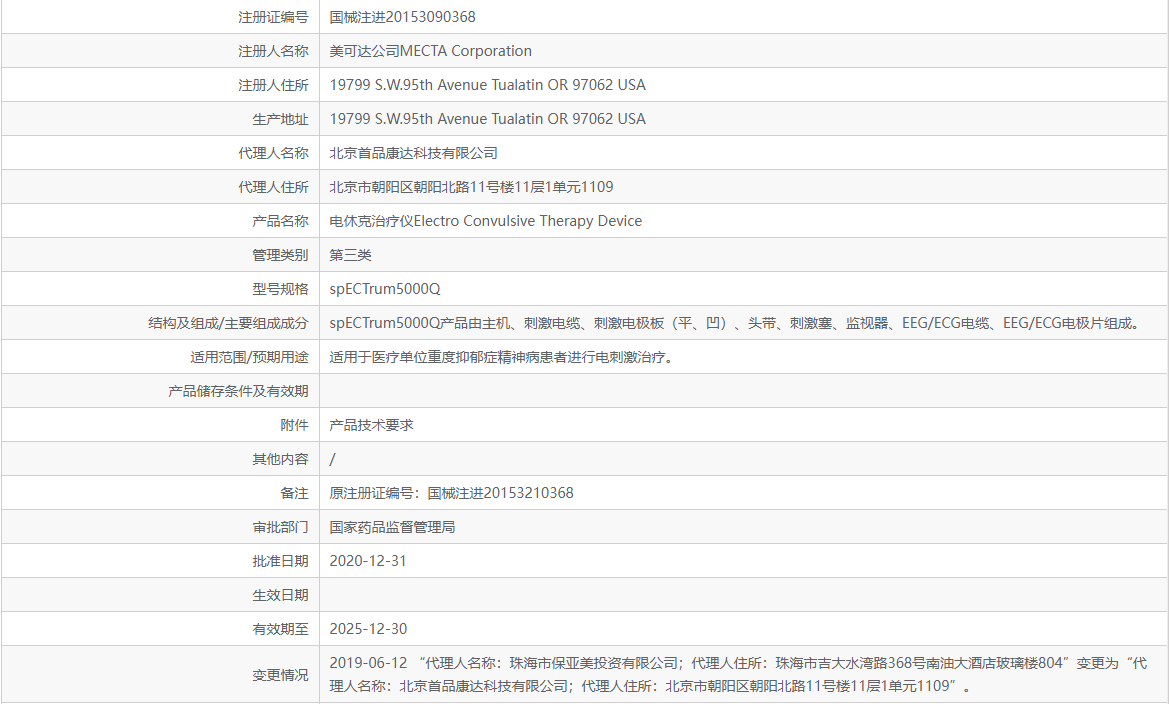Open the 产品技术要求 attachment
Screen dimensions: 1169x704
click(x=371, y=425)
